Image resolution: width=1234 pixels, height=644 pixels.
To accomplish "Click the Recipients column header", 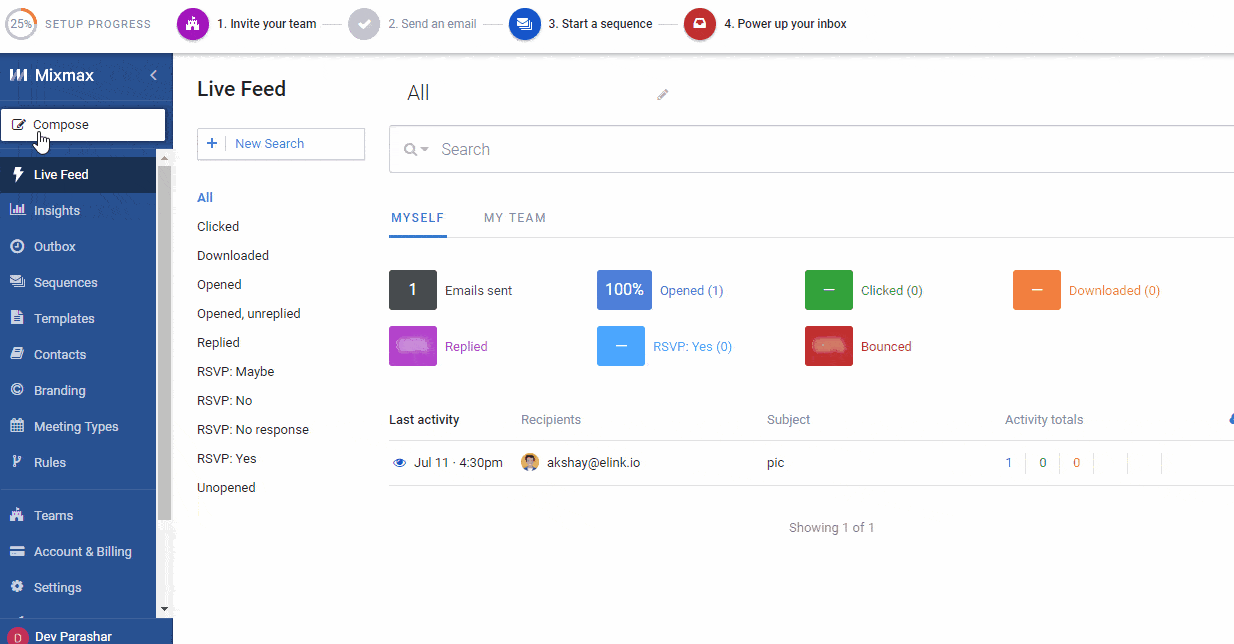I will pos(551,420).
